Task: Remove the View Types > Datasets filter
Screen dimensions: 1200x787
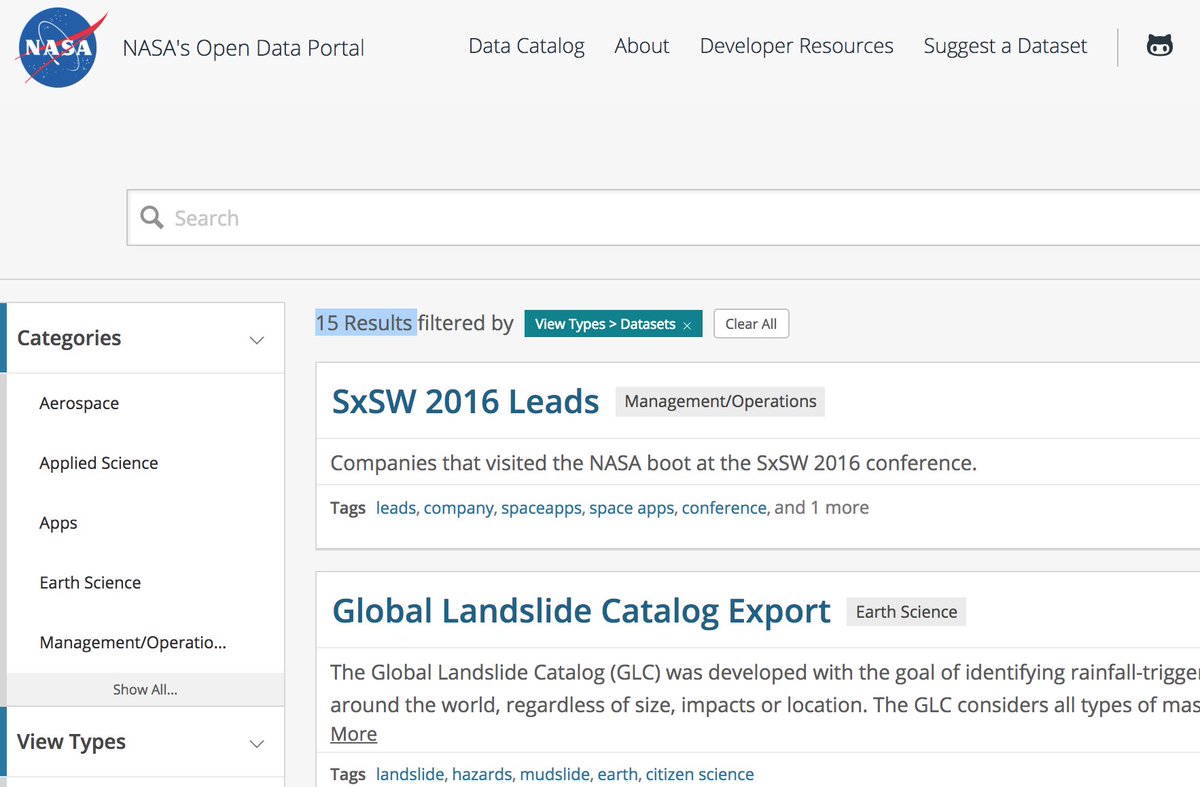Action: [687, 325]
